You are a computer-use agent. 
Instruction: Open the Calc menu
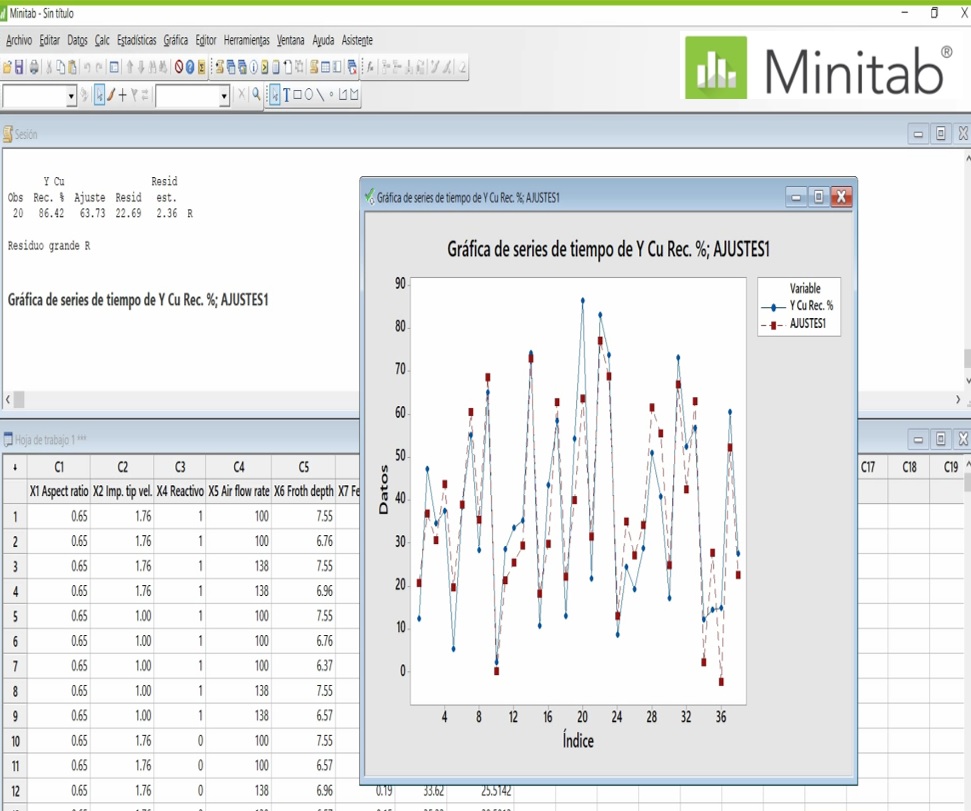tap(102, 40)
